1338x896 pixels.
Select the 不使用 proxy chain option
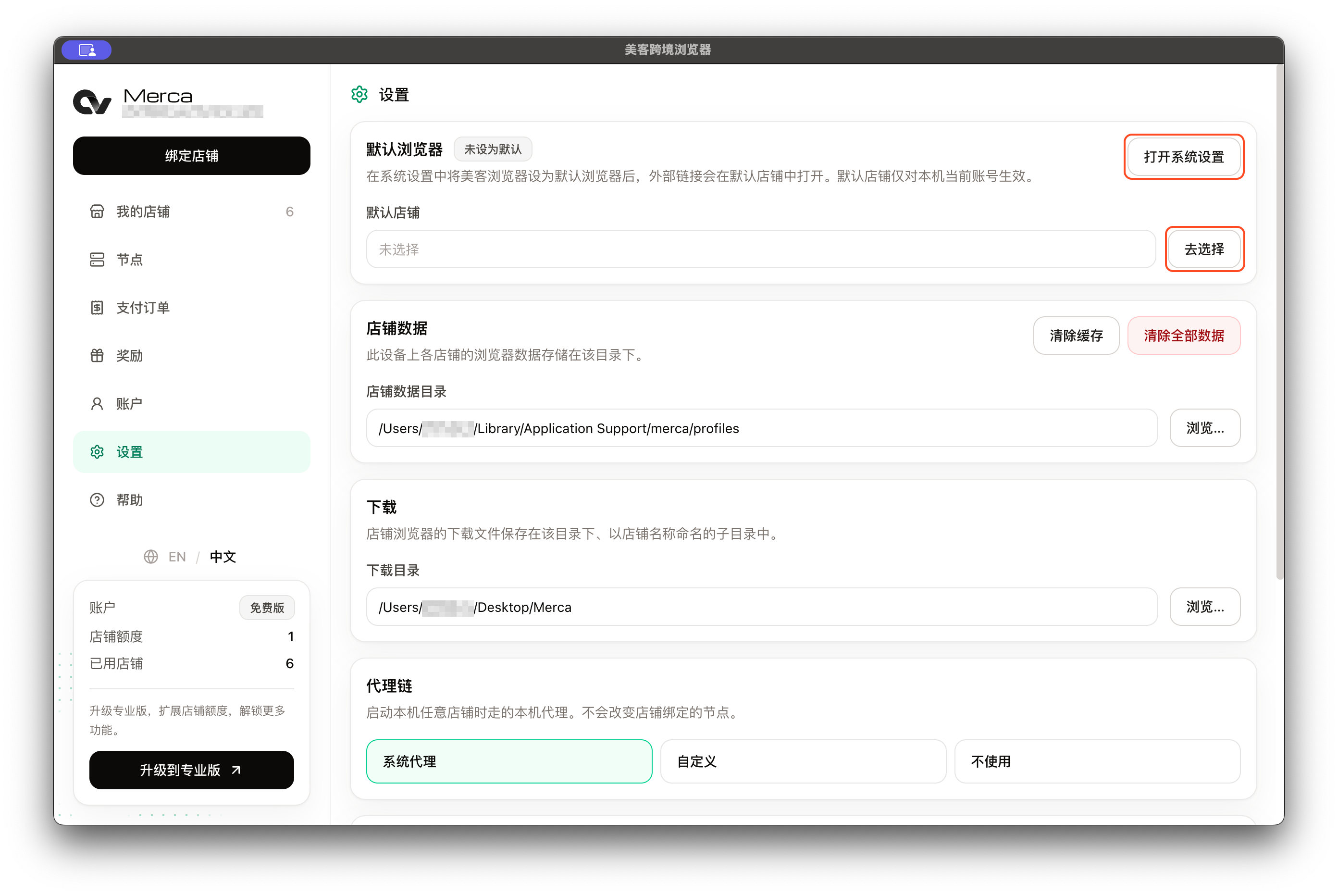[x=1097, y=761]
